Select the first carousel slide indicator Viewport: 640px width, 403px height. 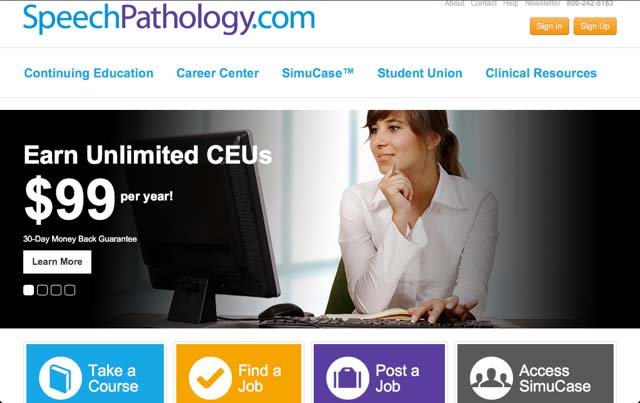point(29,290)
